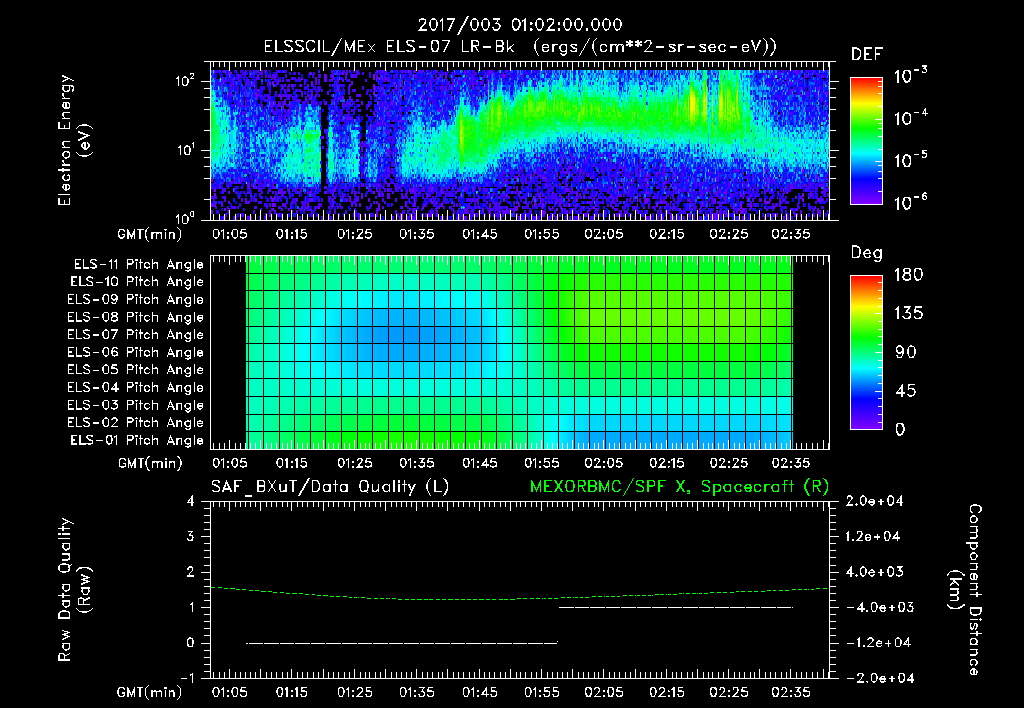Click the 135 tick on Deg scale
The height and width of the screenshot is (708, 1024).
[x=908, y=313]
